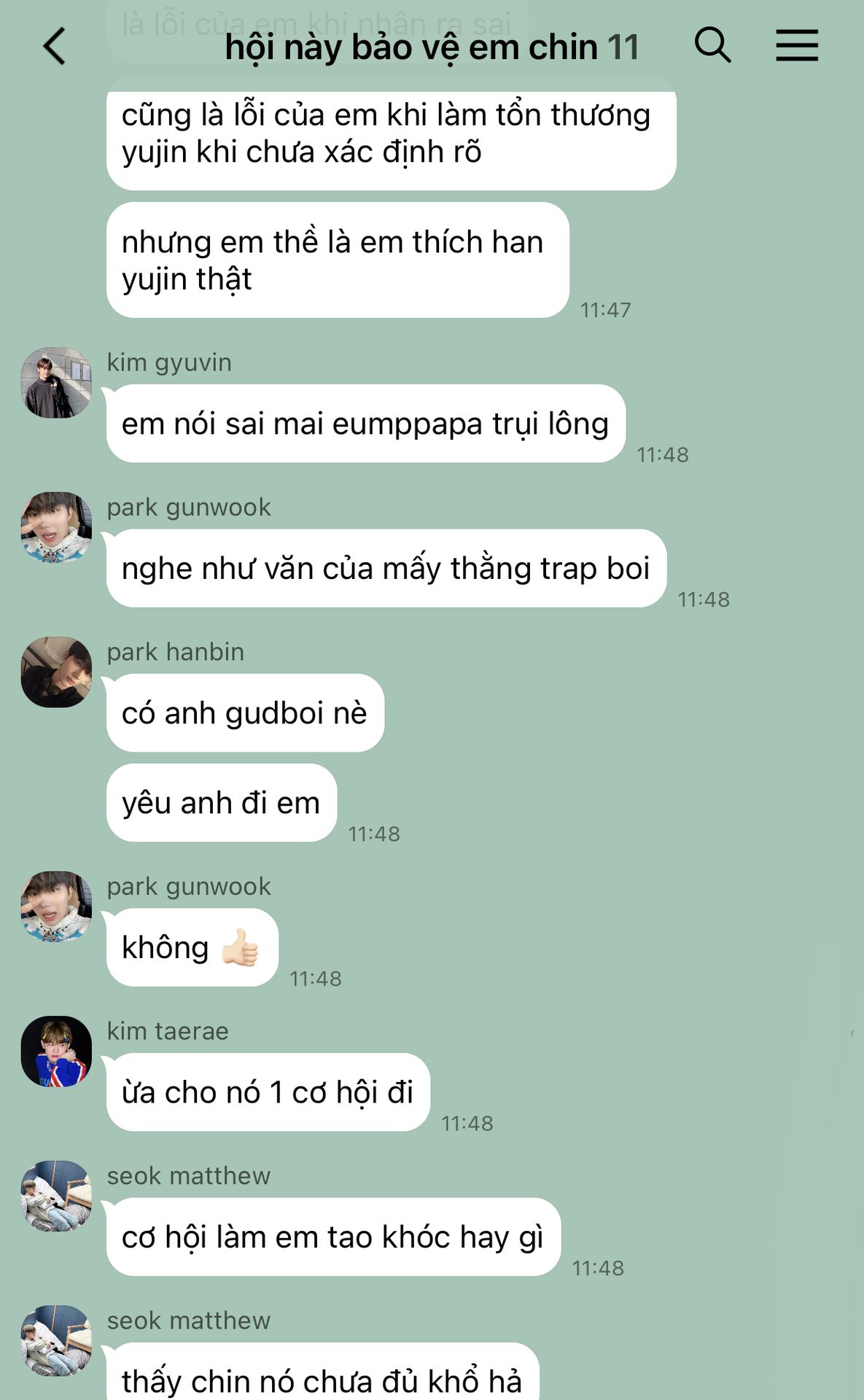Select the sender name 'park hanbin'
The height and width of the screenshot is (1400, 864).
(x=176, y=652)
